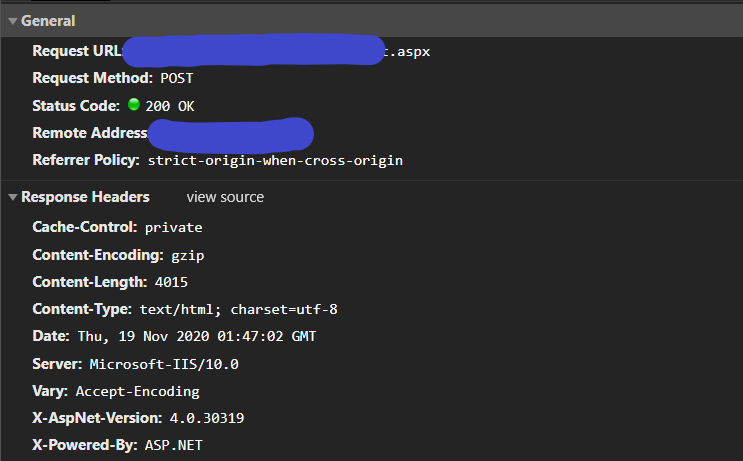The height and width of the screenshot is (461, 743).
Task: Click the Vary Accept-Encoding value
Action: click(x=137, y=392)
